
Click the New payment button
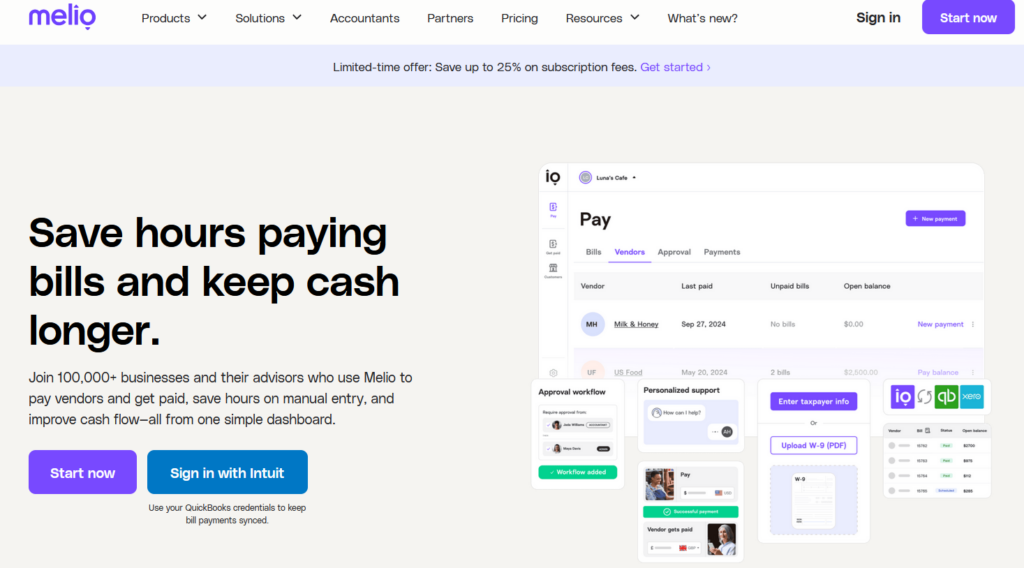click(935, 219)
